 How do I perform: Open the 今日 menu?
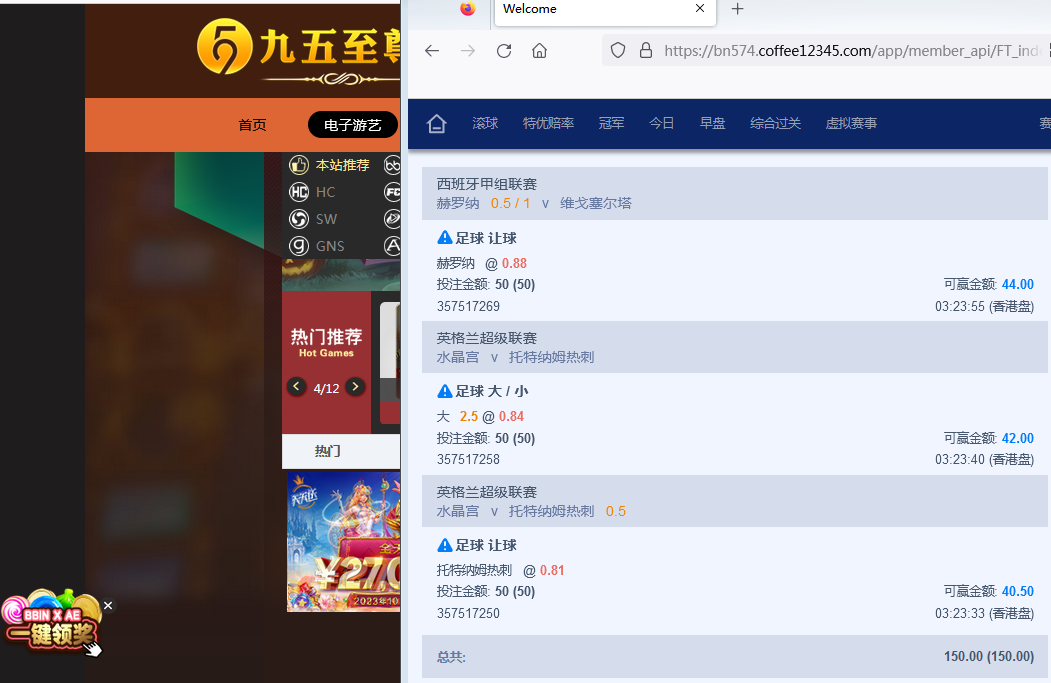pyautogui.click(x=662, y=123)
